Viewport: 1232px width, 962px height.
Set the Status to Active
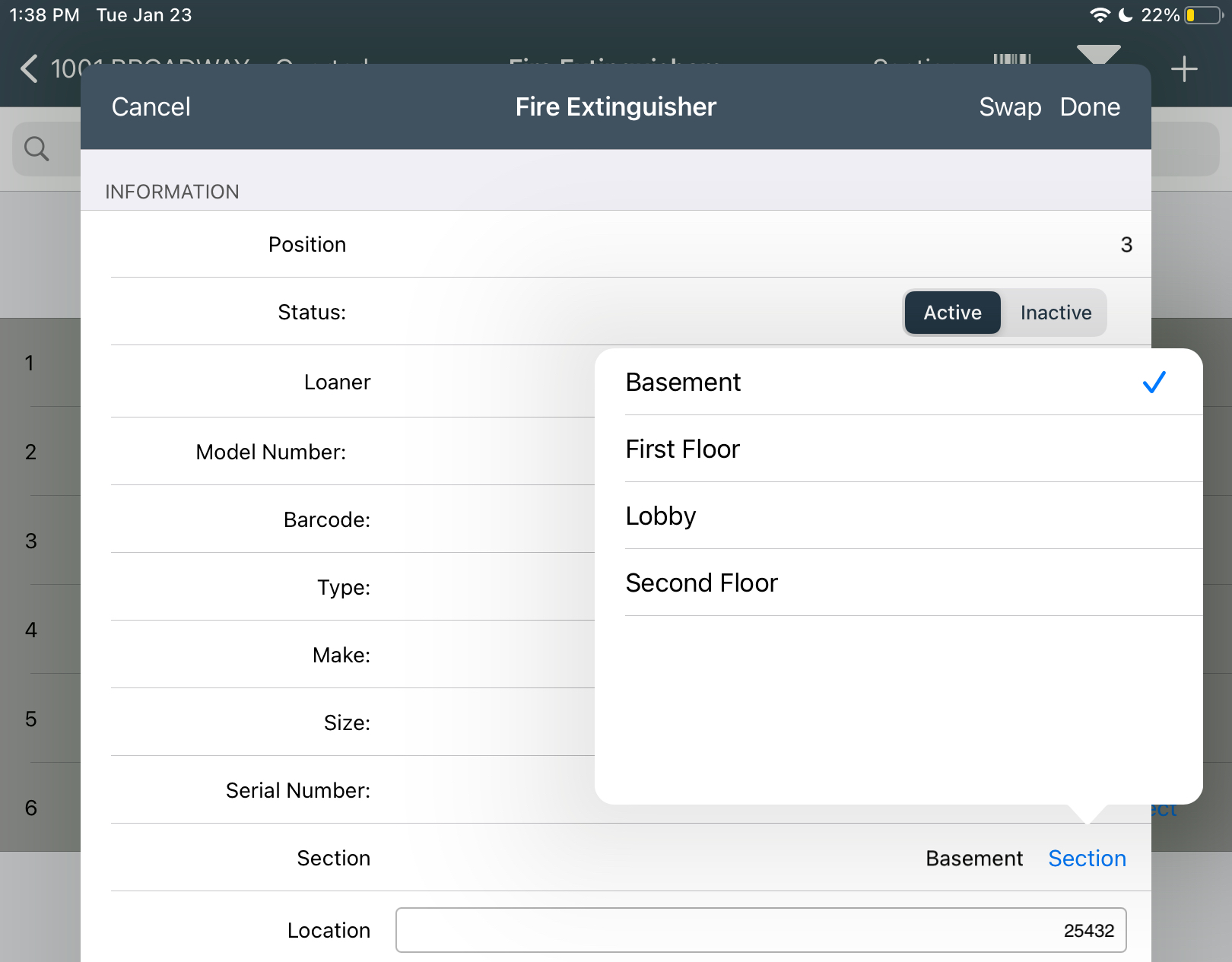951,313
